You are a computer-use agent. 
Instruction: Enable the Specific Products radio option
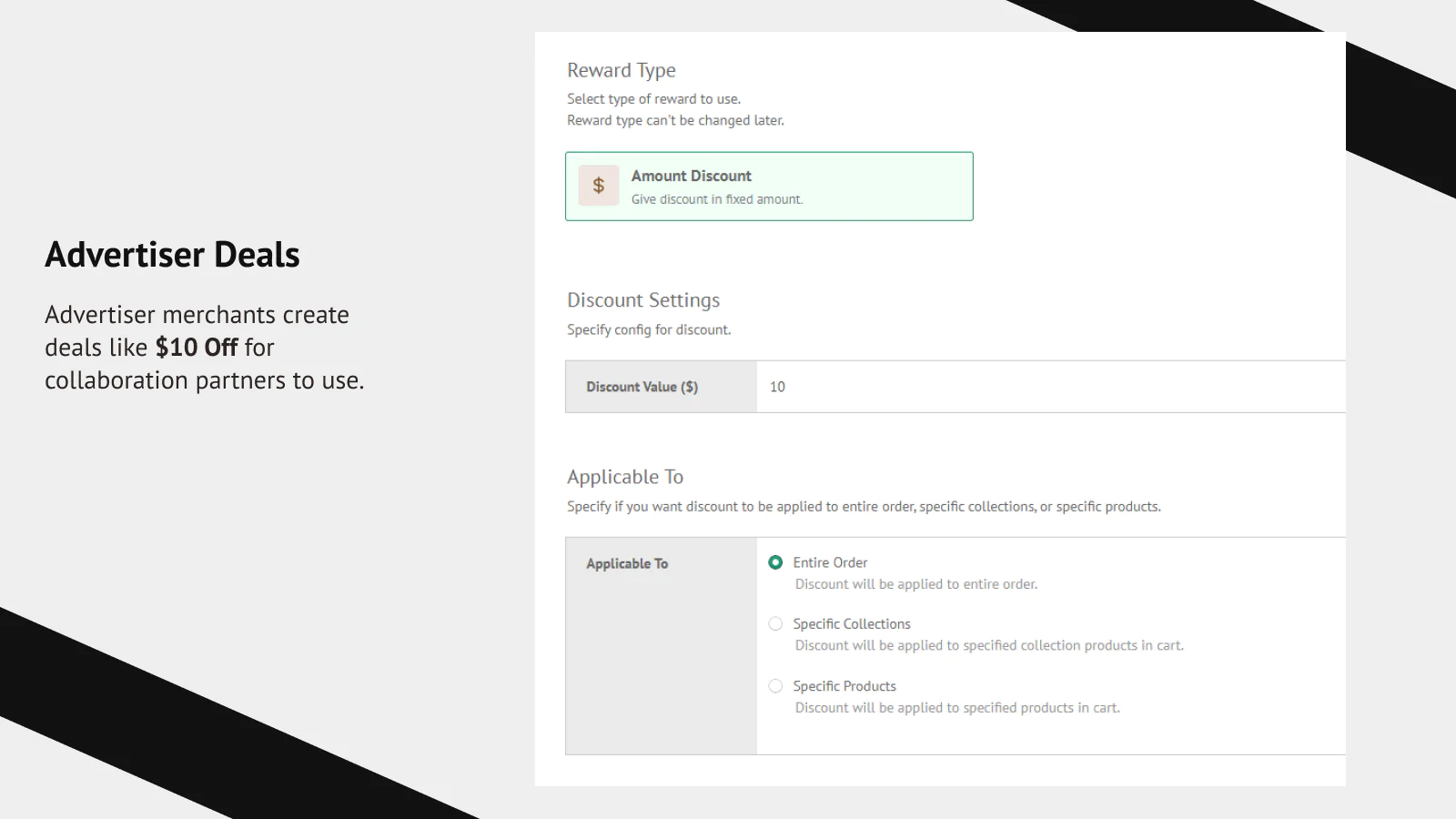(775, 686)
